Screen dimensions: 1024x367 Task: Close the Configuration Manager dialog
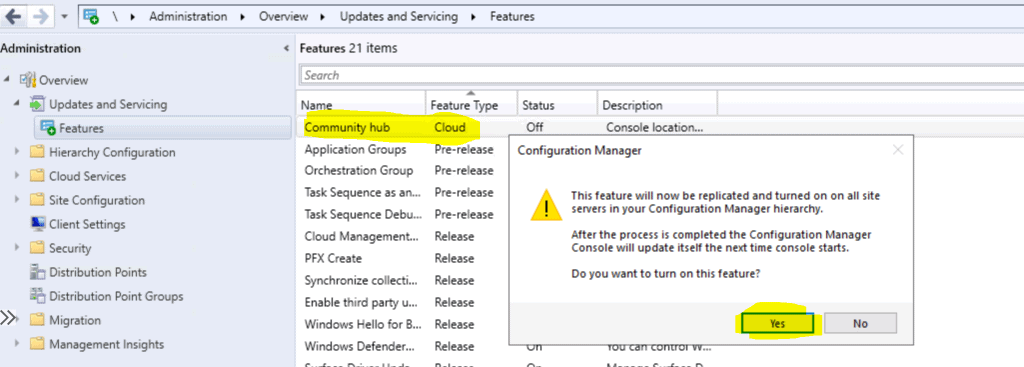coord(898,150)
